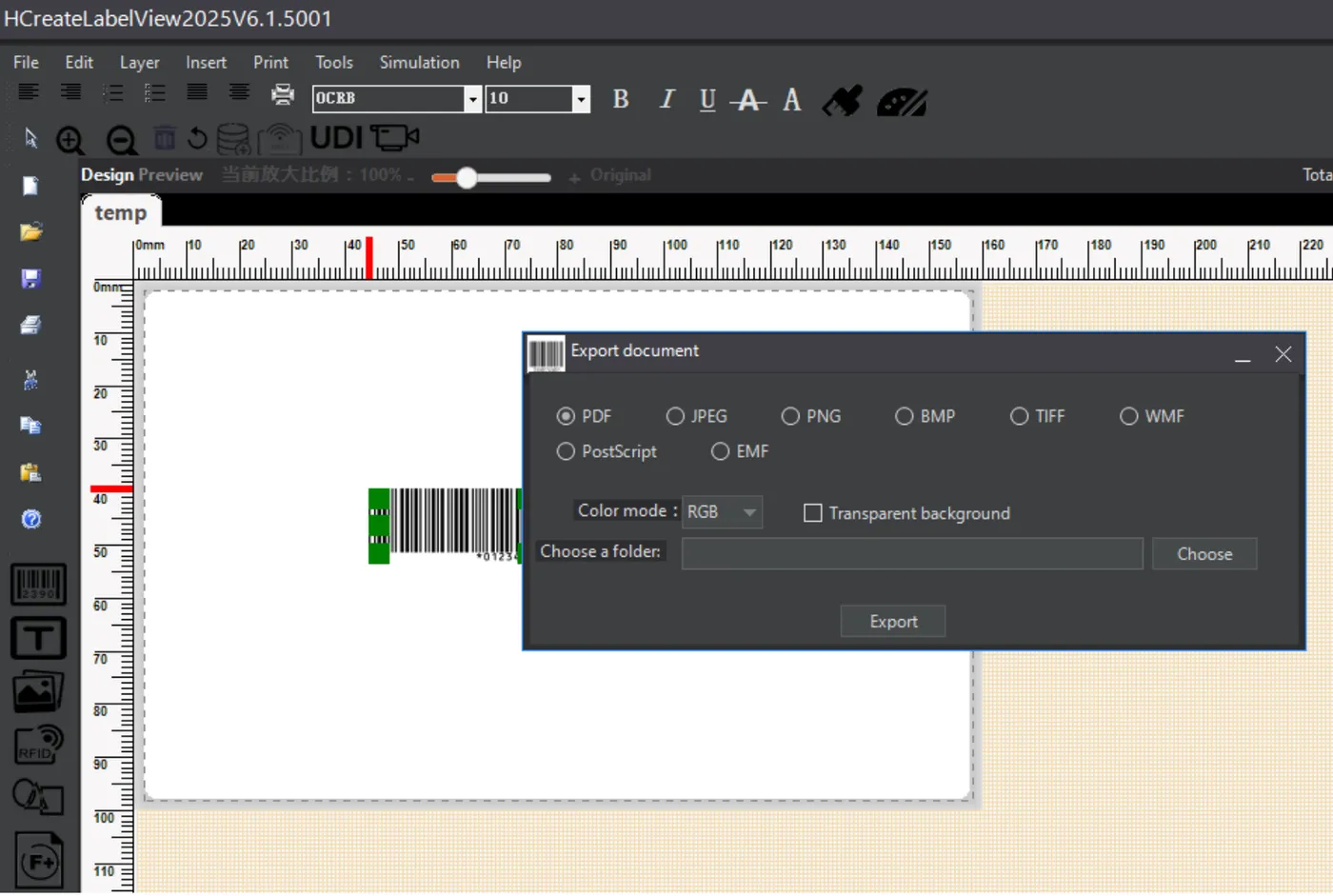The width and height of the screenshot is (1333, 896).
Task: Select the Text tool in the sidebar
Action: click(x=38, y=638)
